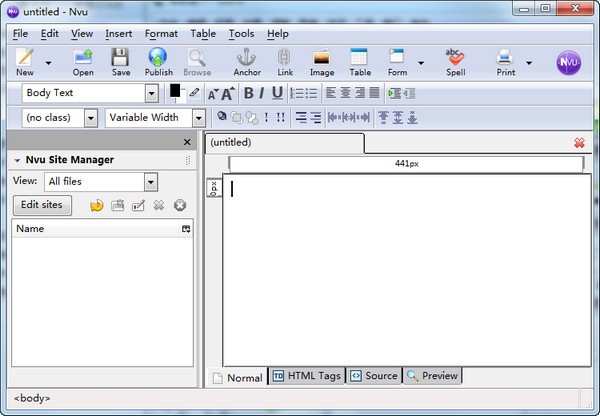Click the purple Nvu logo in toolbar
The height and width of the screenshot is (416, 600).
(569, 62)
